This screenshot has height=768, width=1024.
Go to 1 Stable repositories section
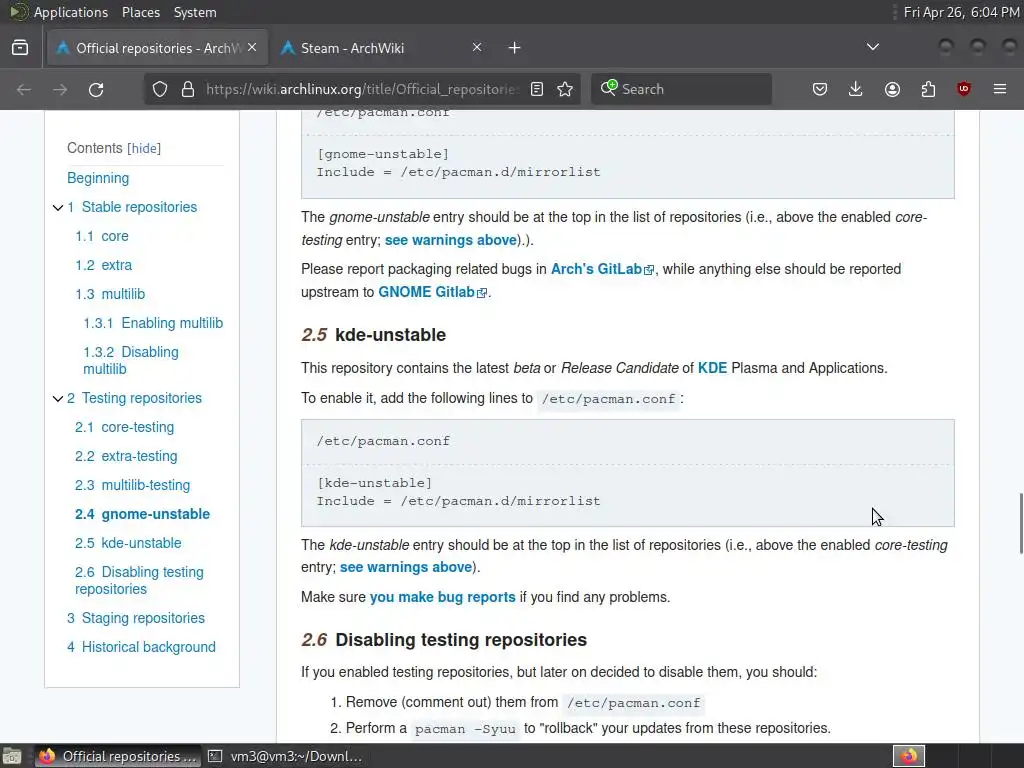[x=132, y=207]
